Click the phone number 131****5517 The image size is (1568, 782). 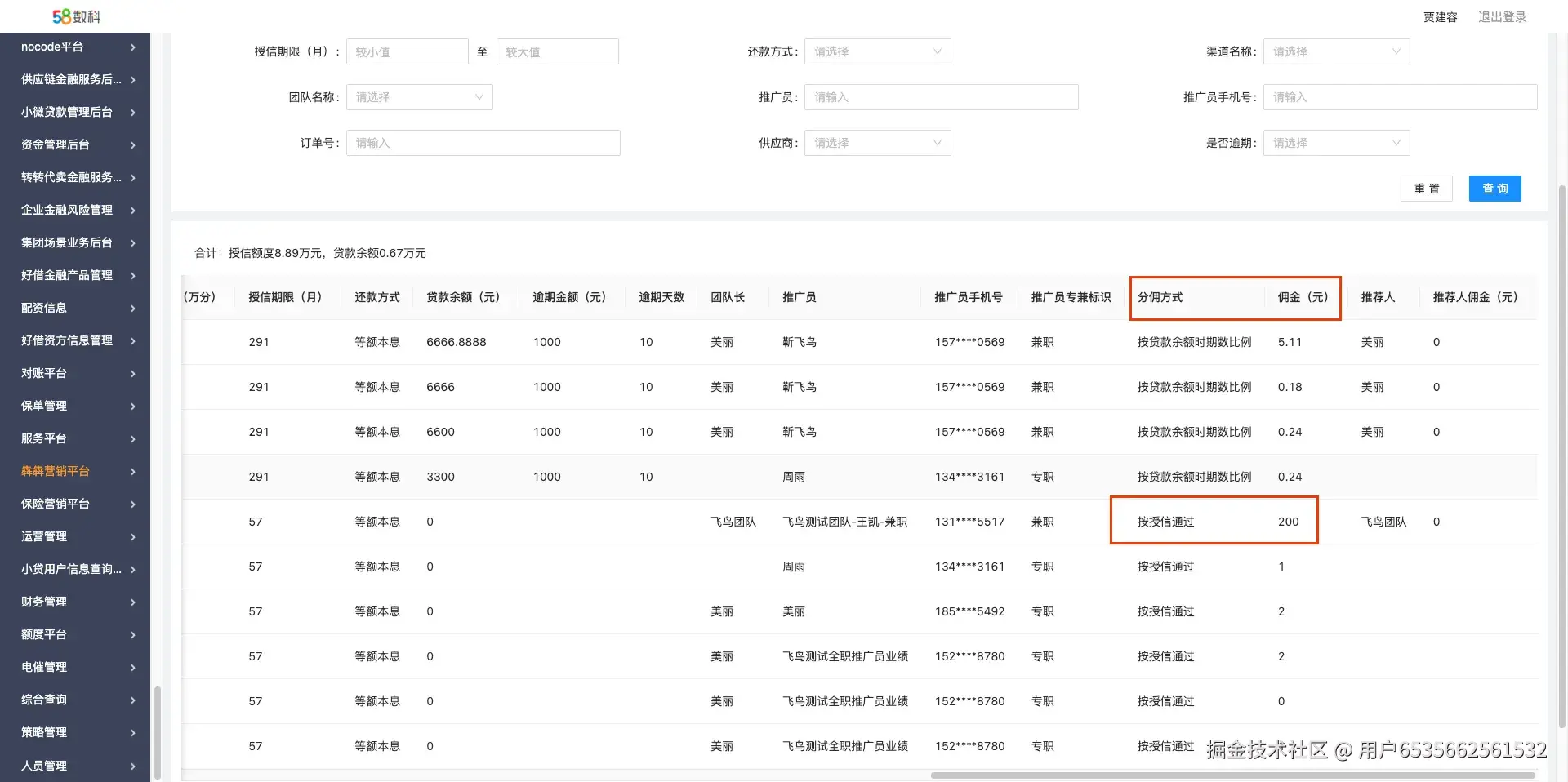970,522
